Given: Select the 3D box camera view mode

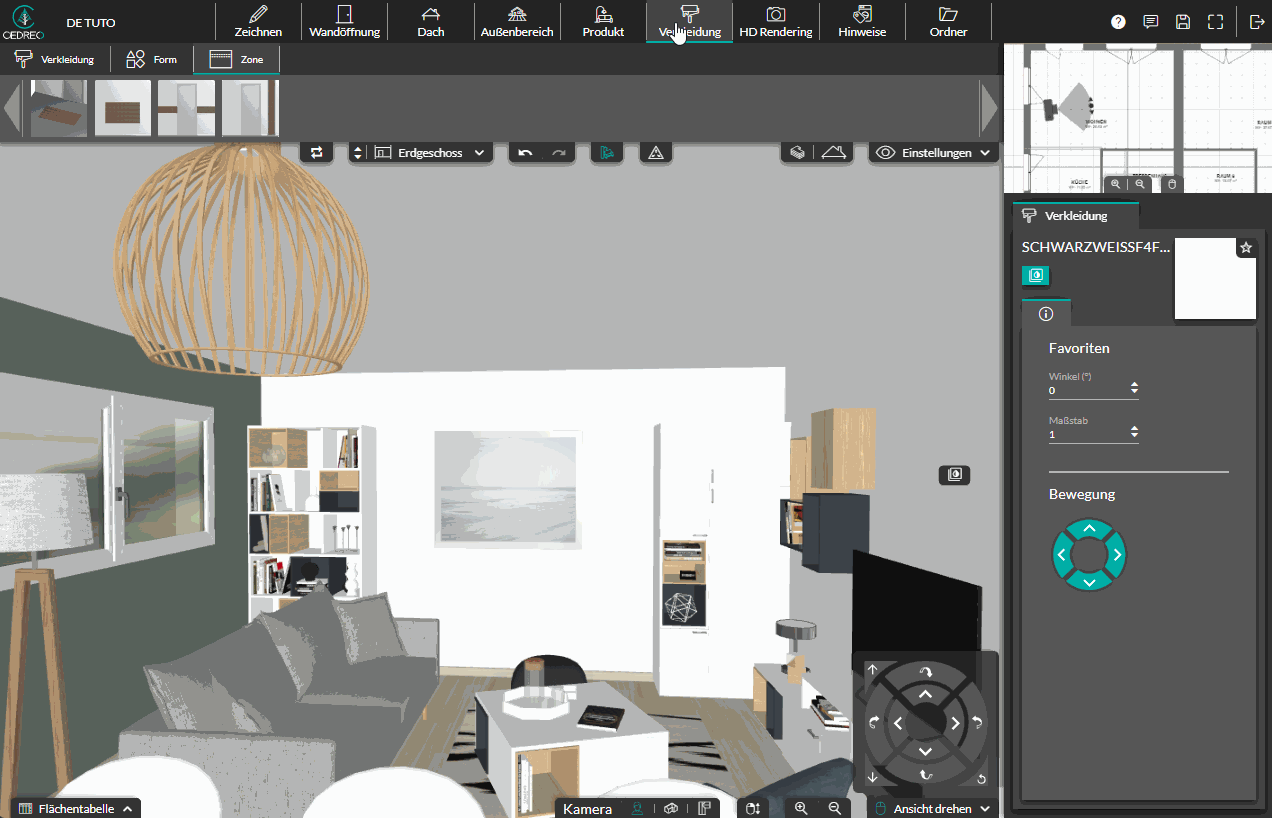Looking at the screenshot, I should pyautogui.click(x=671, y=808).
